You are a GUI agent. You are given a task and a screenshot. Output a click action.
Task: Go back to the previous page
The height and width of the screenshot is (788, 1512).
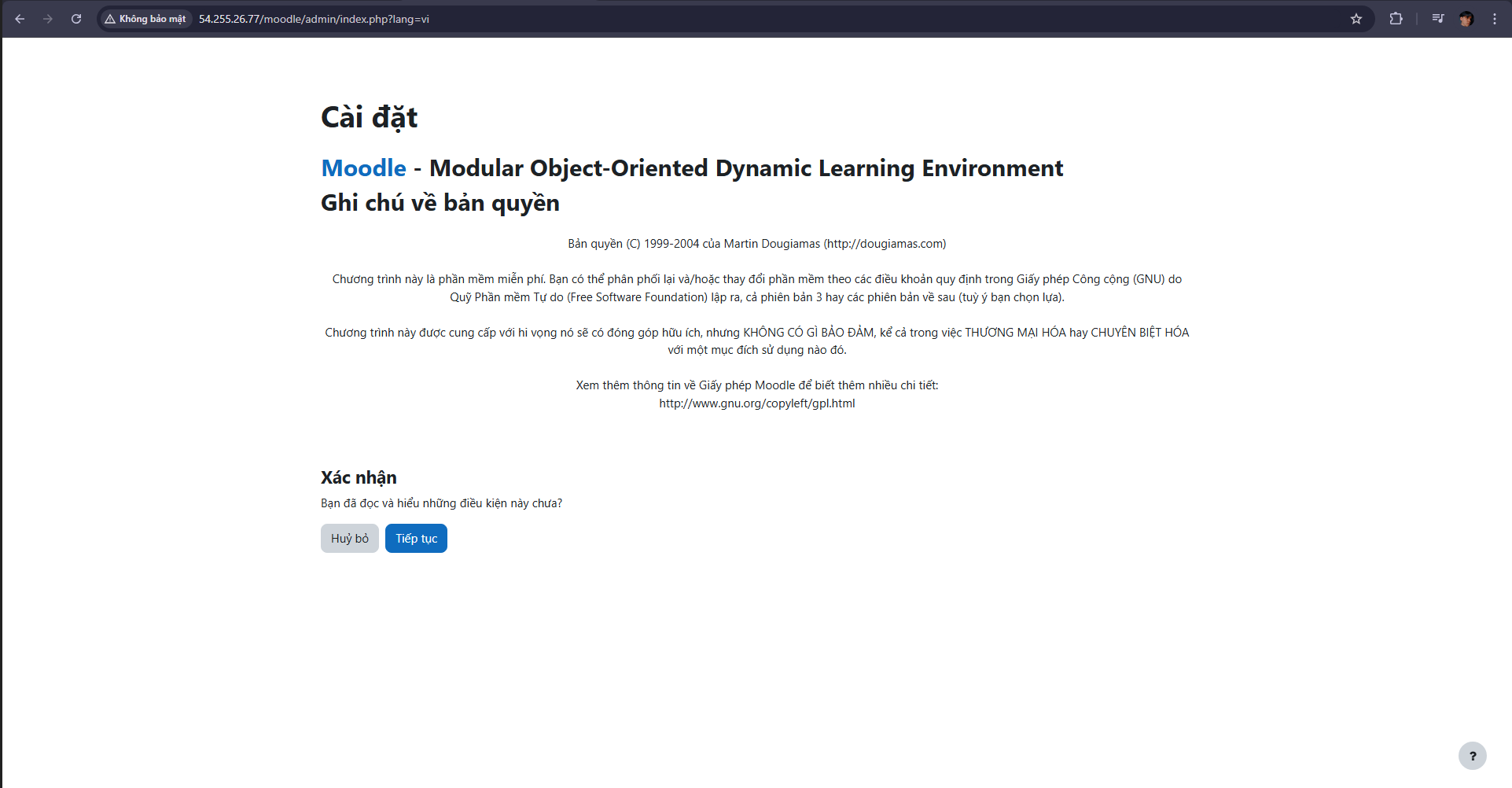click(20, 19)
